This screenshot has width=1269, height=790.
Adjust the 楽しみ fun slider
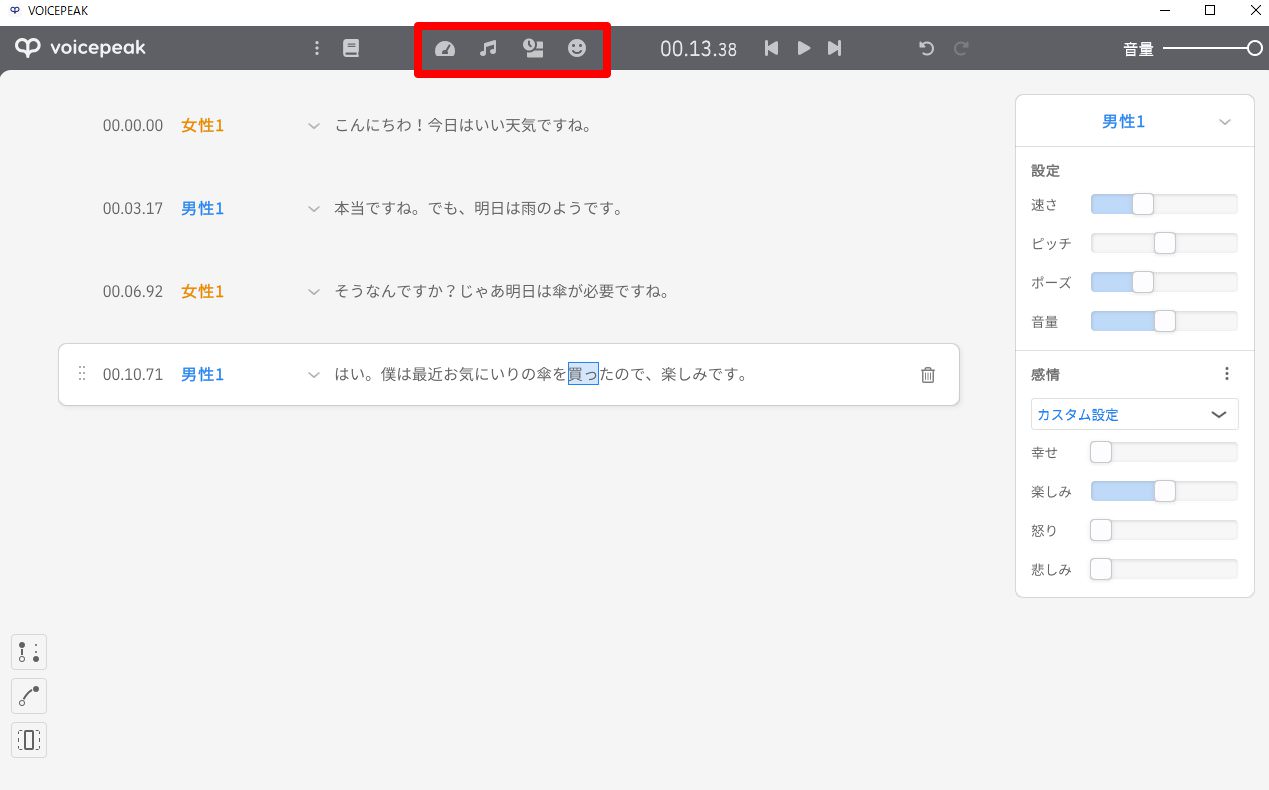(x=1164, y=491)
